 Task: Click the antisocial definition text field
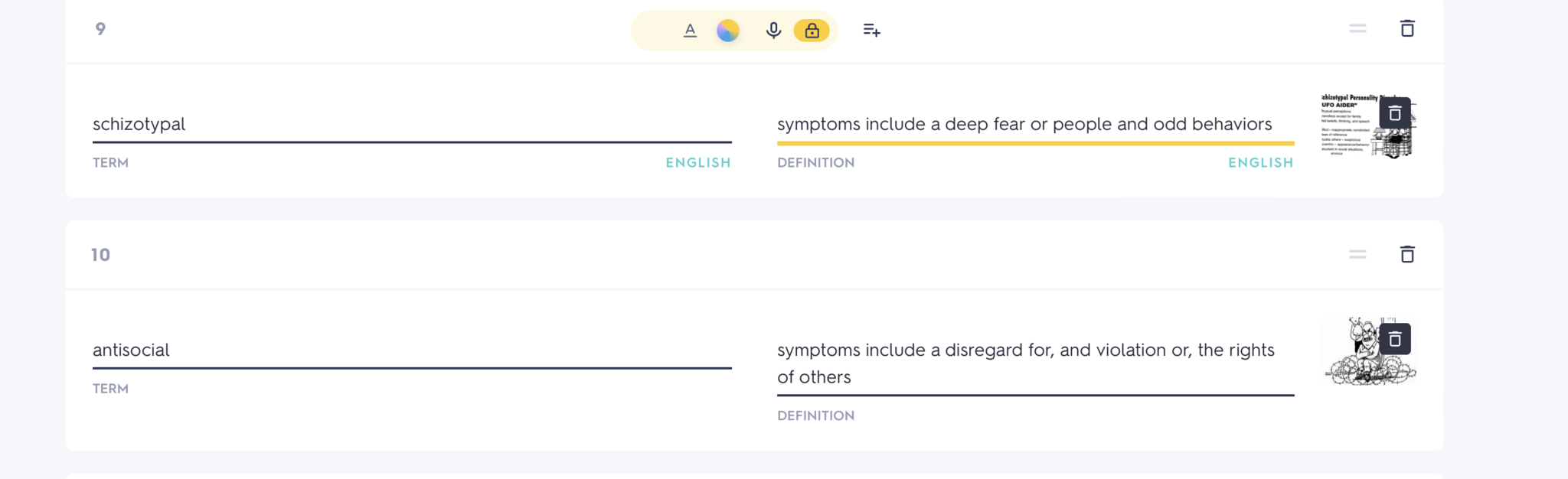click(x=1035, y=363)
